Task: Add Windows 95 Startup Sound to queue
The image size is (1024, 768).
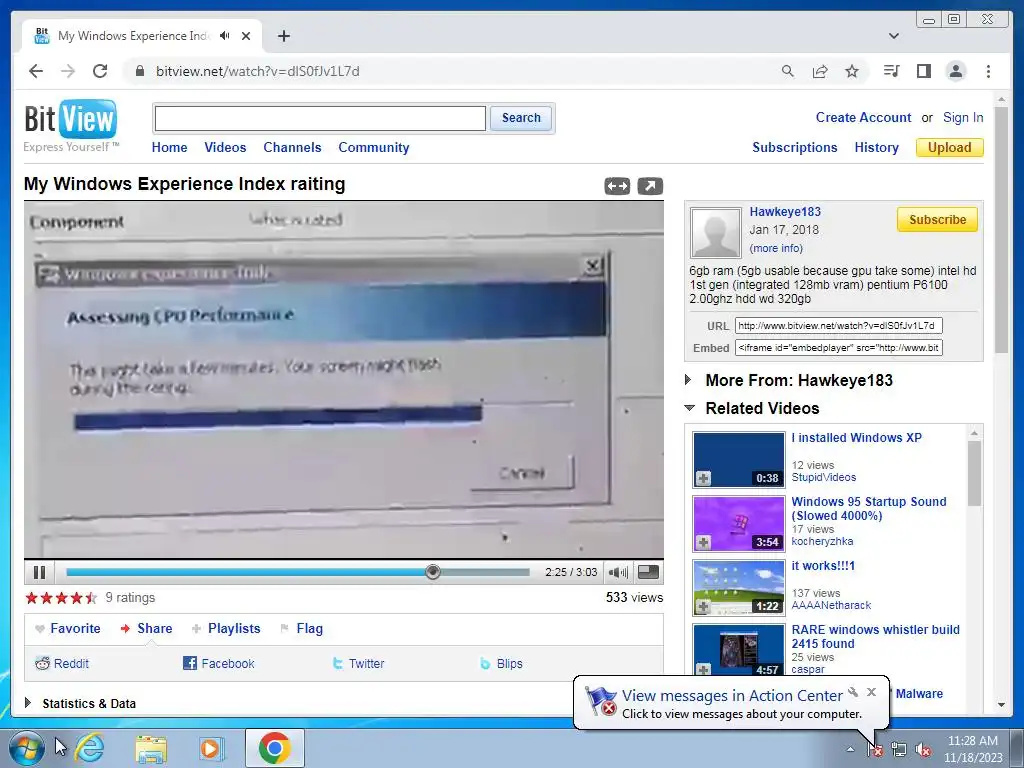Action: tap(703, 543)
